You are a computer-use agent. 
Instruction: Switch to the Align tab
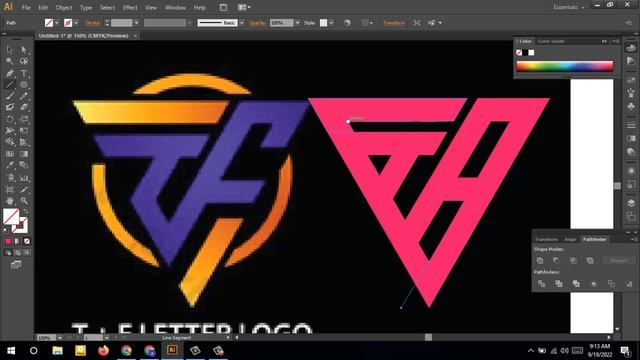[x=570, y=240]
